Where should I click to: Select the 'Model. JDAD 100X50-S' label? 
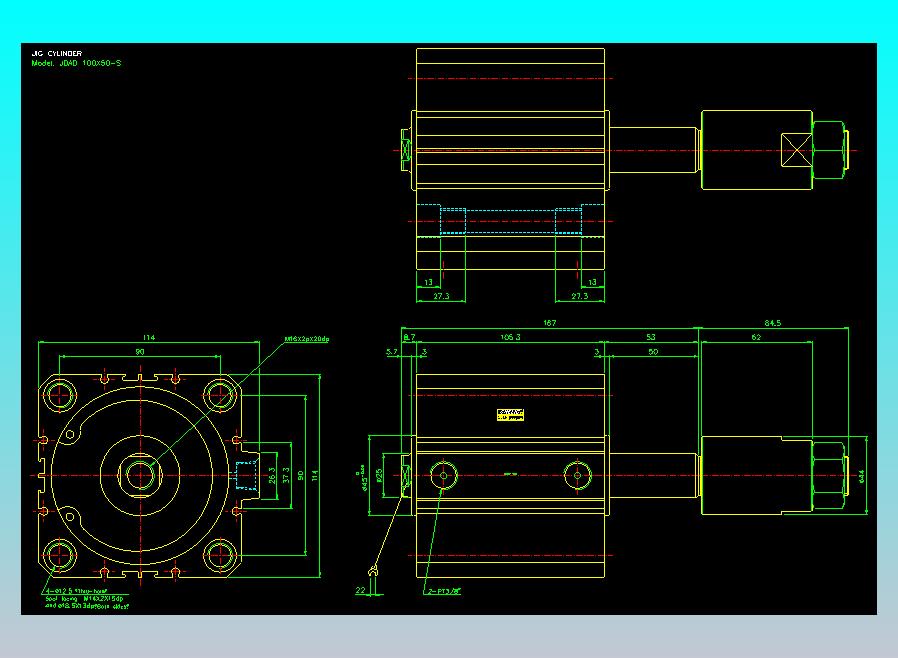(76, 63)
